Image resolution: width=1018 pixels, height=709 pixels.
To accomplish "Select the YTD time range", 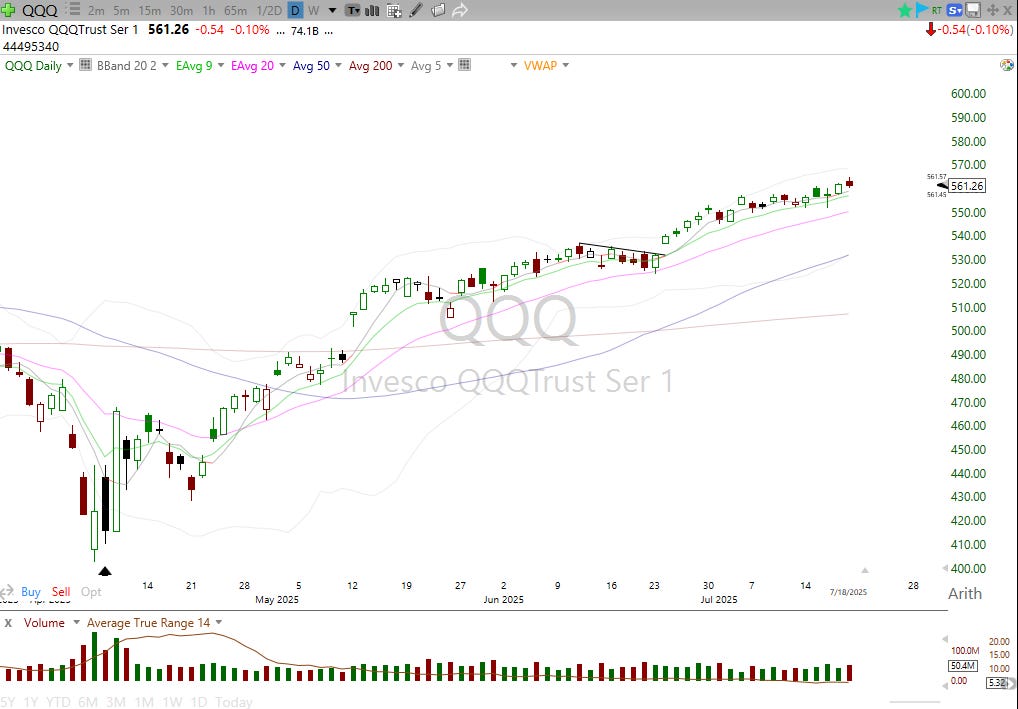I will [x=58, y=702].
